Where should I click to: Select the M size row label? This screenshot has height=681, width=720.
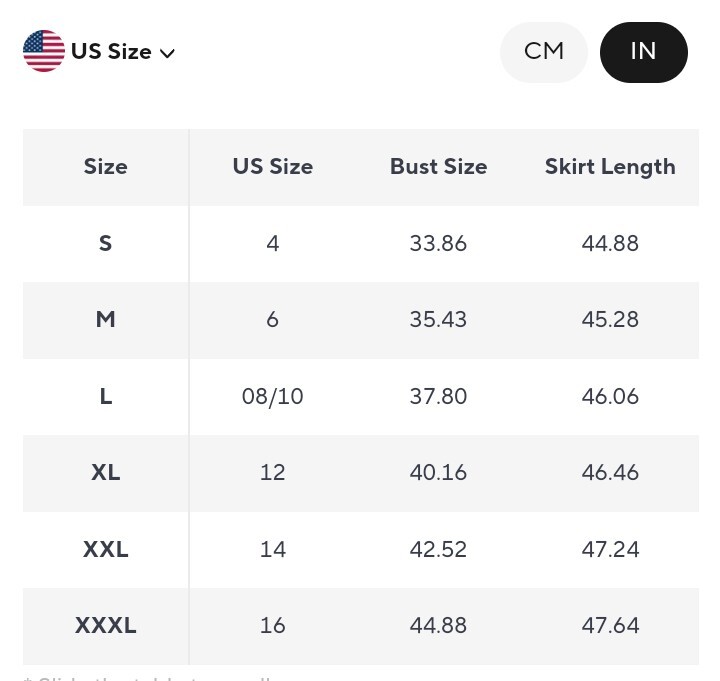coord(106,320)
